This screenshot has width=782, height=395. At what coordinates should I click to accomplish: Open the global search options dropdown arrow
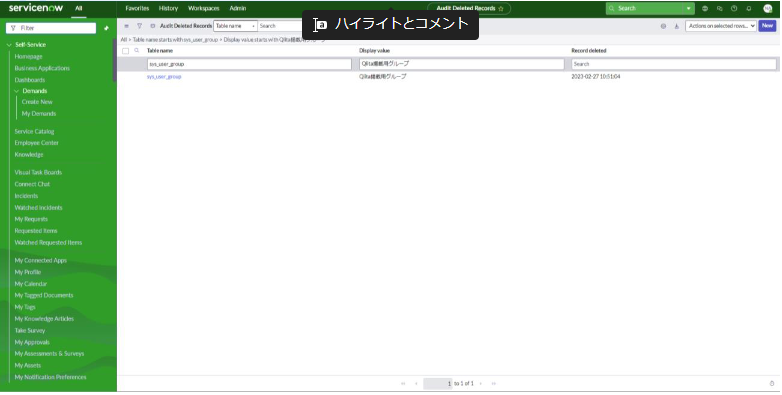(689, 8)
